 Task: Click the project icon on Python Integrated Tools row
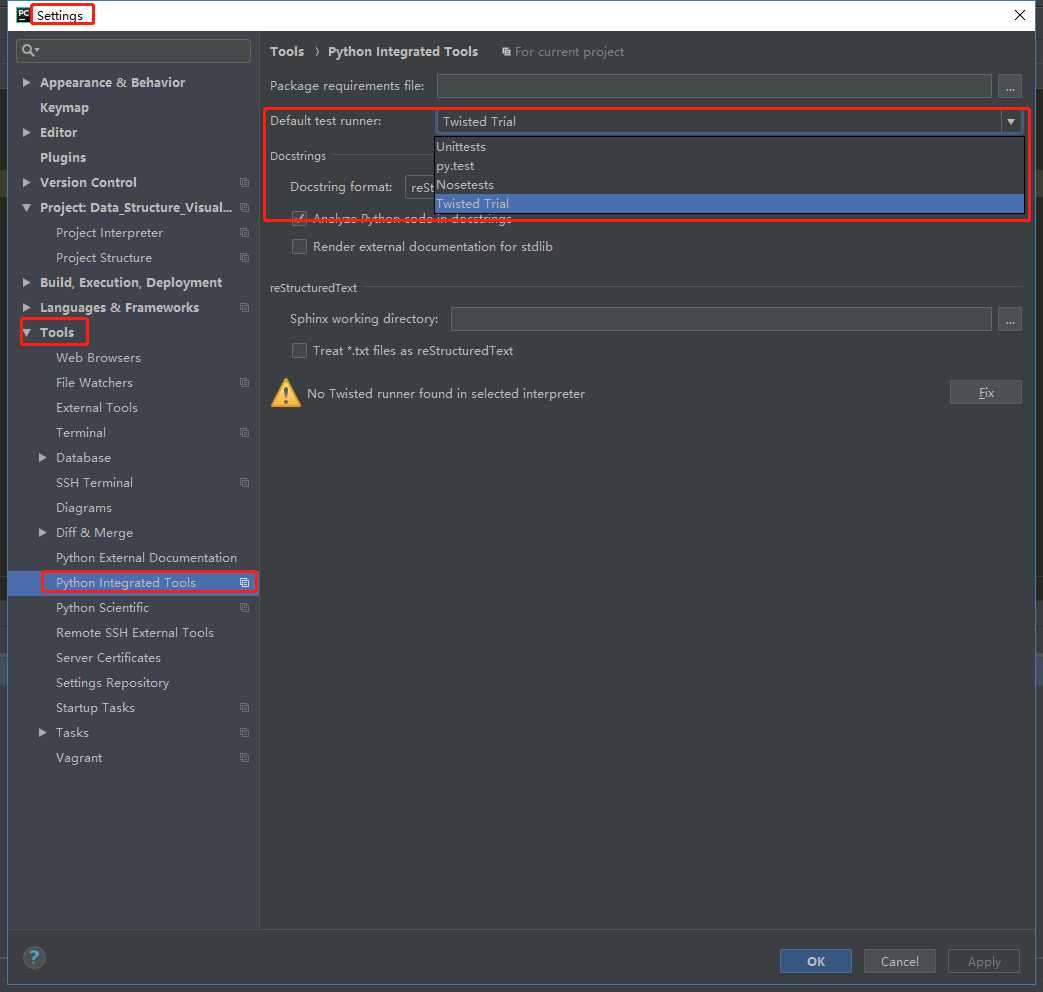244,583
